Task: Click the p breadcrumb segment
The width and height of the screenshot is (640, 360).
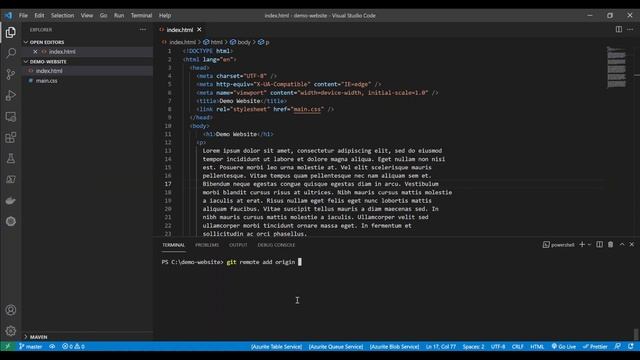Action: click(264, 42)
